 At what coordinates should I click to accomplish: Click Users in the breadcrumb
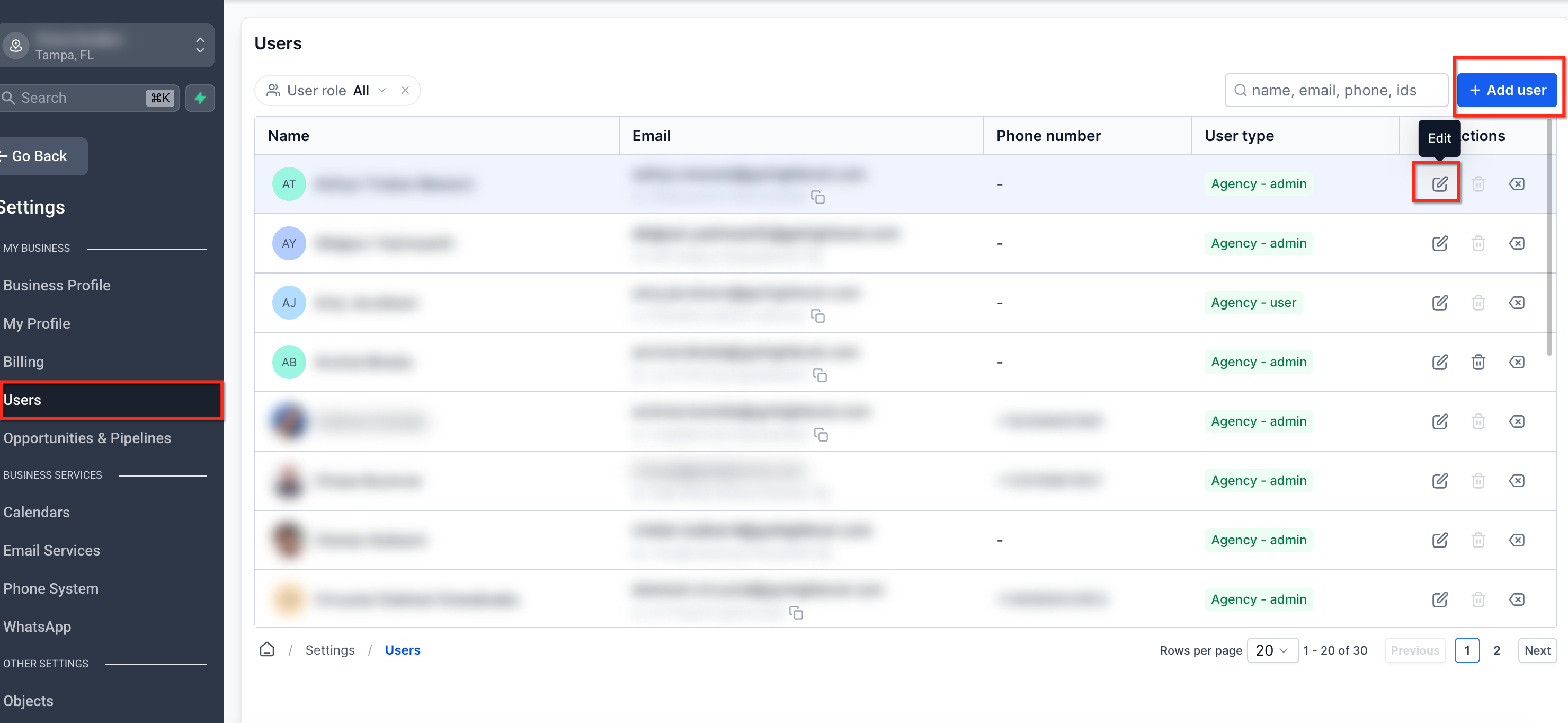(403, 650)
